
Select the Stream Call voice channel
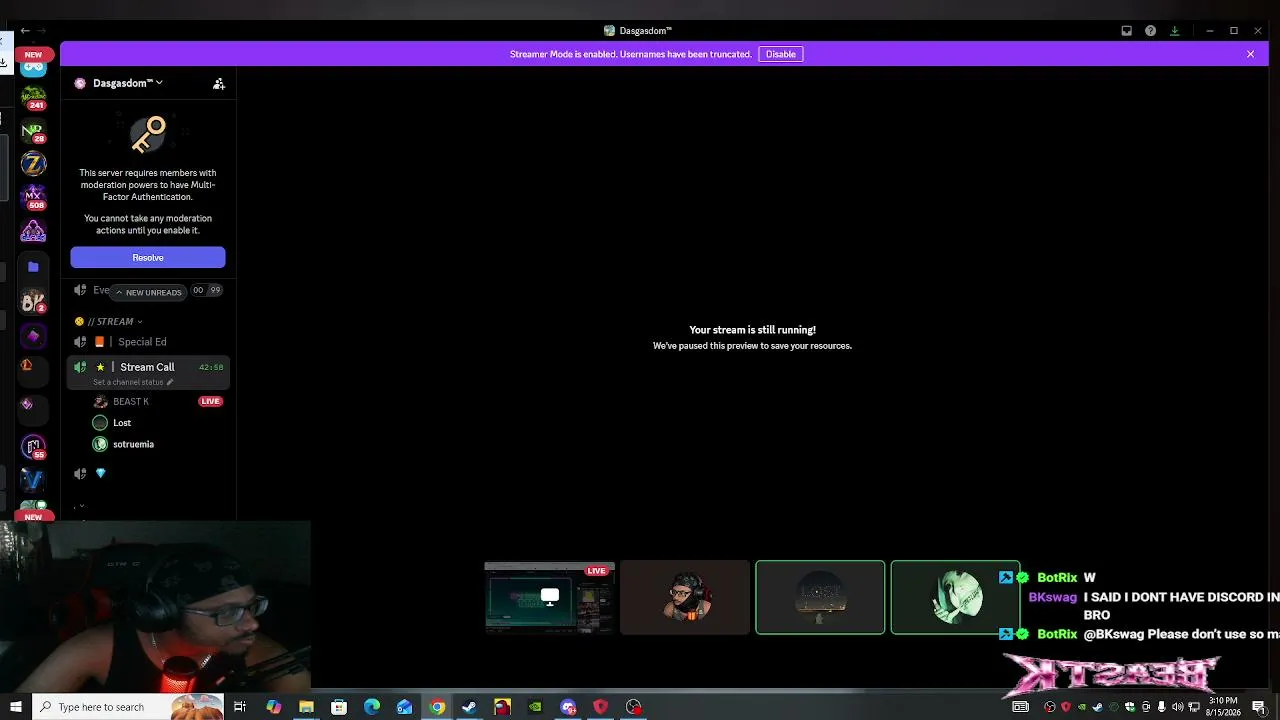tap(148, 367)
